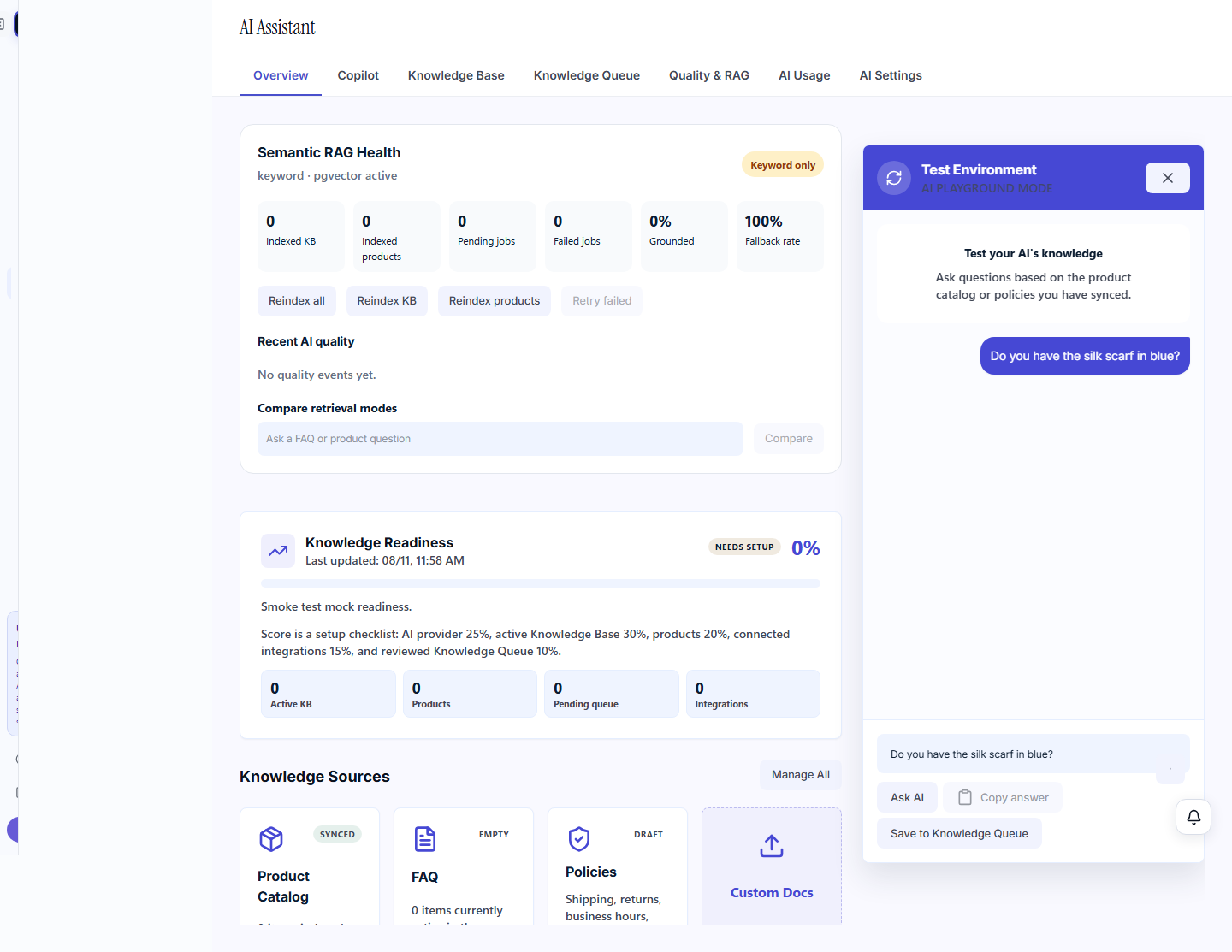Screen dimensions: 1232x952
Task: Close the Test Environment panel
Action: pyautogui.click(x=1168, y=178)
